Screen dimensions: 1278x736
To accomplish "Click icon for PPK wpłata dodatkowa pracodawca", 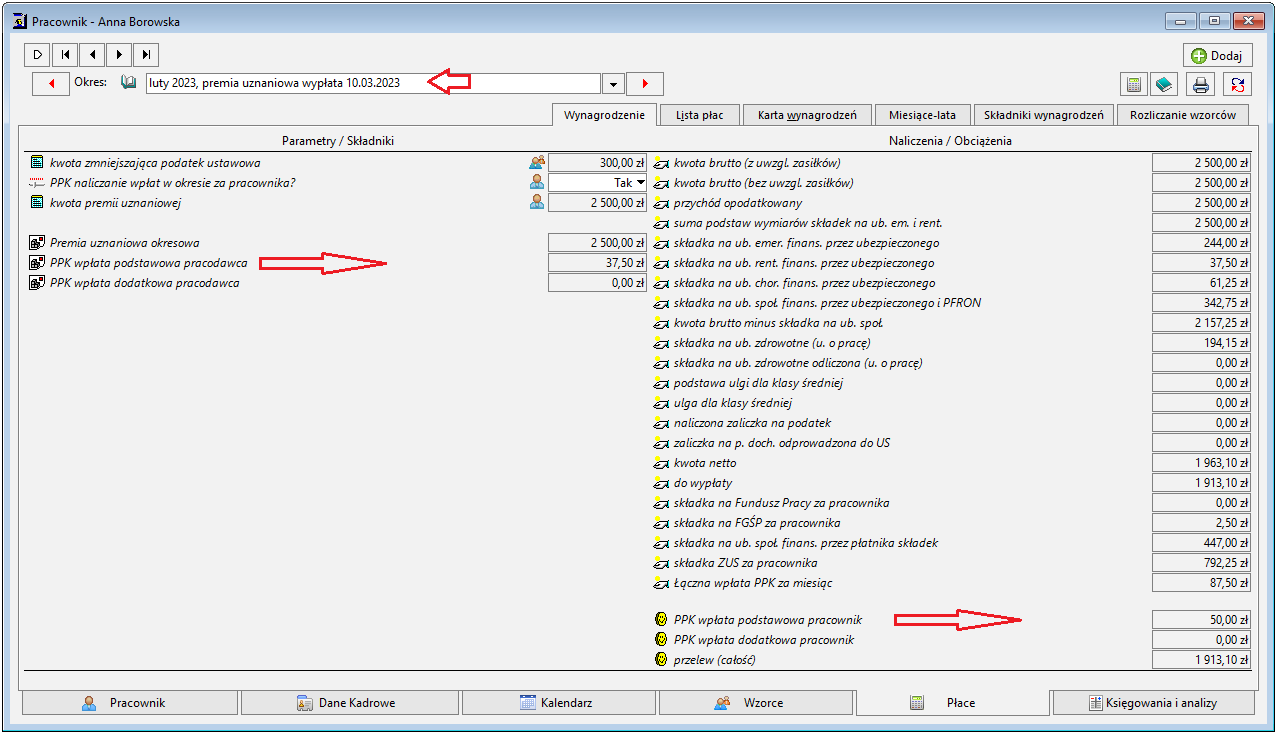I will point(38,283).
